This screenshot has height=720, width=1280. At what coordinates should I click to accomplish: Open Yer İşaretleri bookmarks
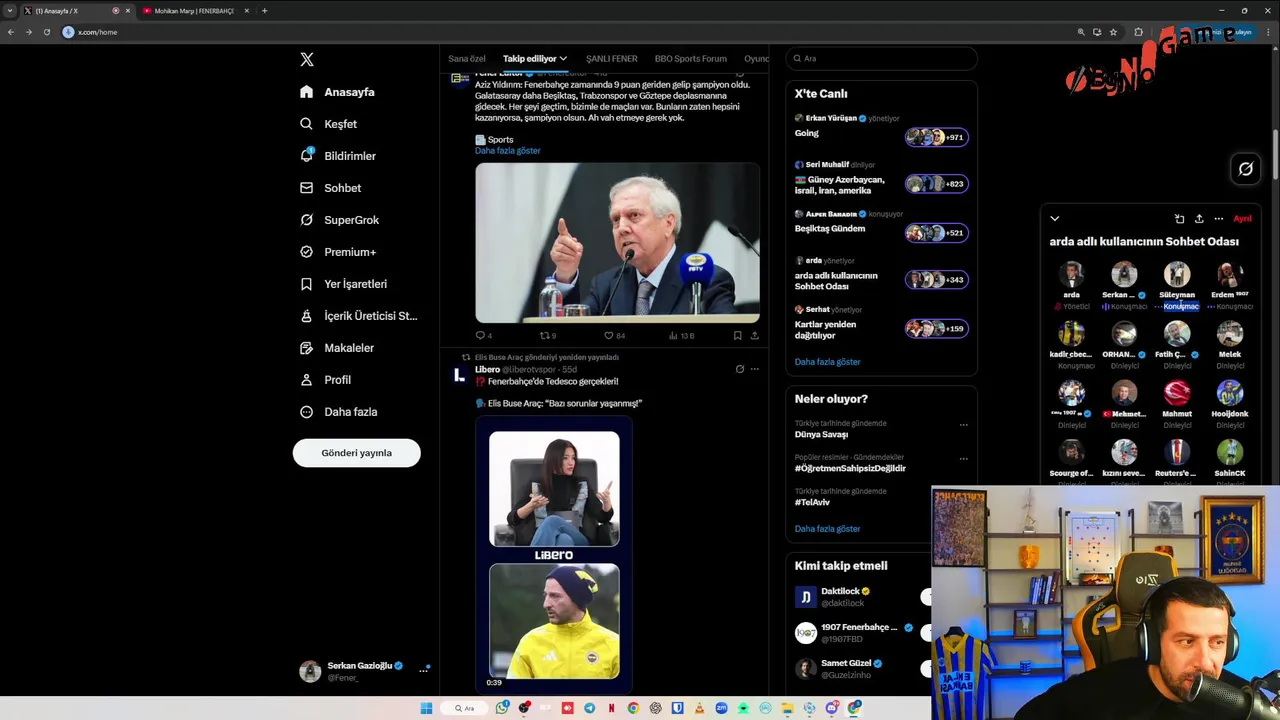(x=343, y=284)
